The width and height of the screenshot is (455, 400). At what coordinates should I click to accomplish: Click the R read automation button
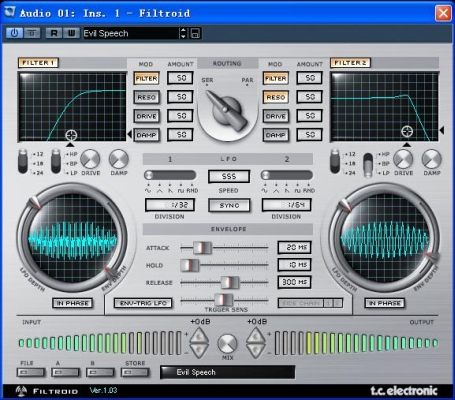tap(54, 33)
